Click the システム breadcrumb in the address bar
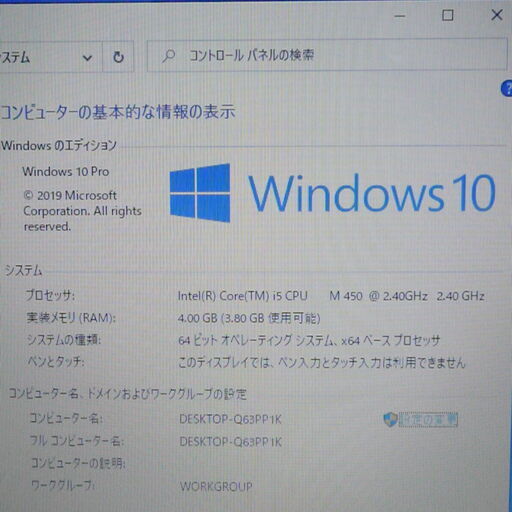 15,57
